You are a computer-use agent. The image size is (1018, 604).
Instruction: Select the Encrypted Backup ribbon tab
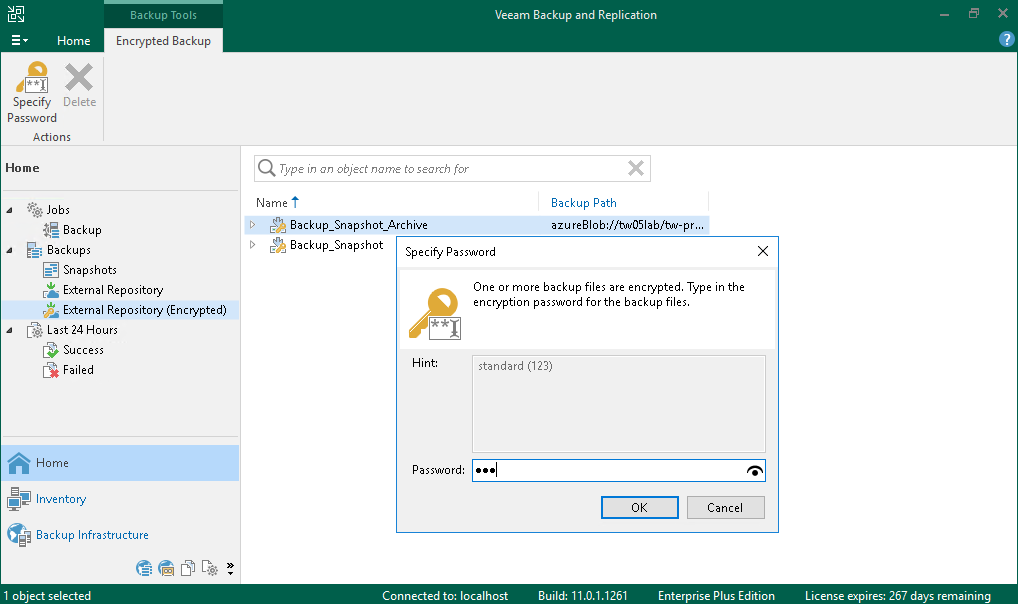[164, 40]
